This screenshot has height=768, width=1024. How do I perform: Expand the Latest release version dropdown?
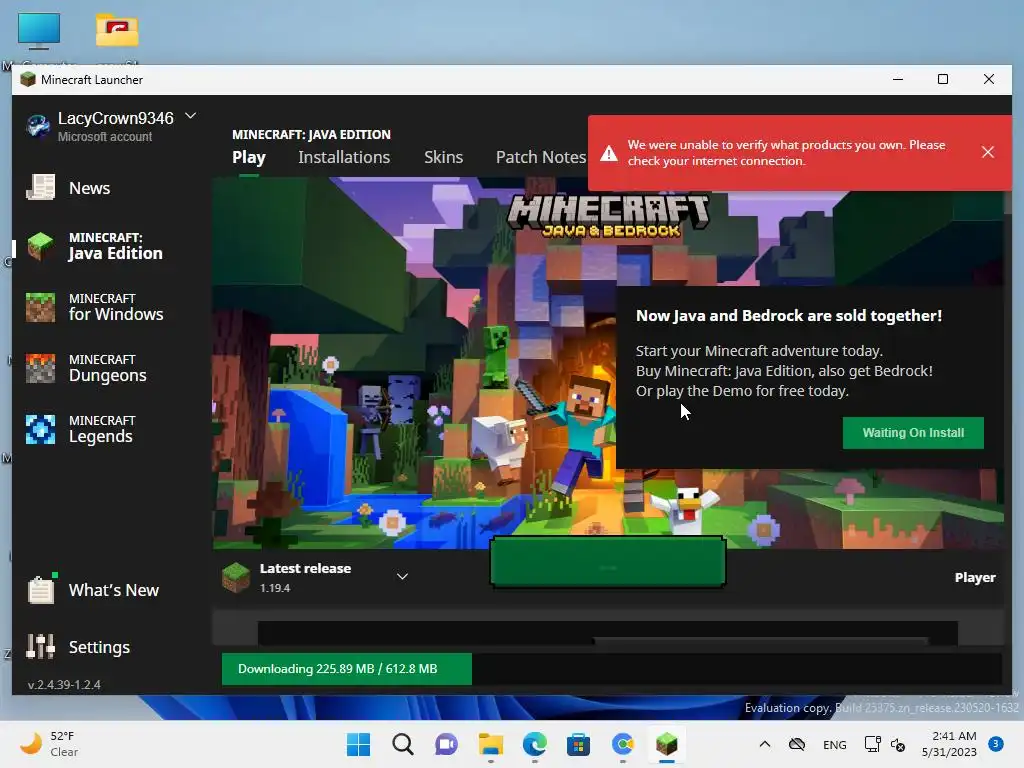tap(402, 577)
